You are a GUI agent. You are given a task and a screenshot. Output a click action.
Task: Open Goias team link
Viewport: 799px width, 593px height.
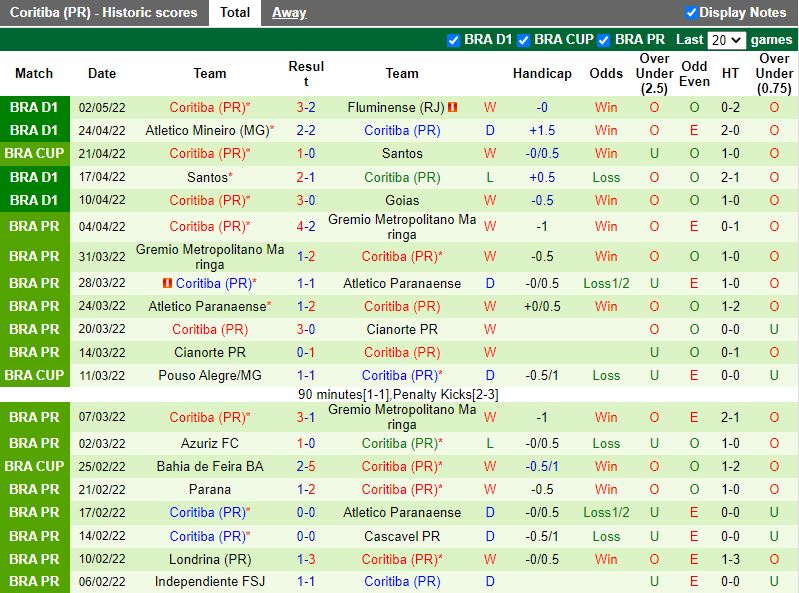402,200
